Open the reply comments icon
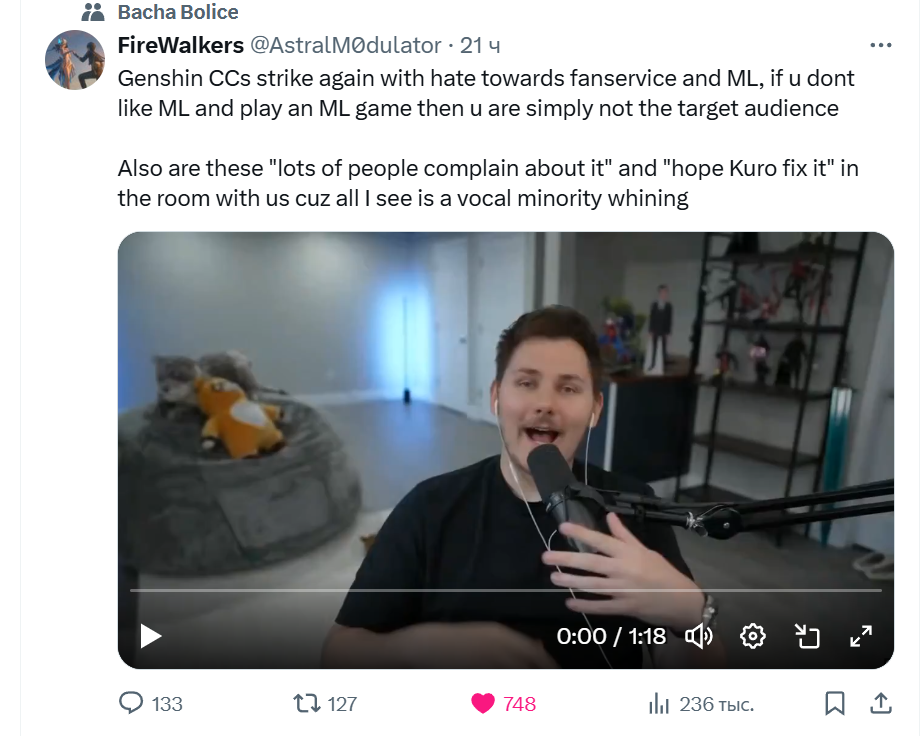The image size is (921, 736). coord(131,703)
